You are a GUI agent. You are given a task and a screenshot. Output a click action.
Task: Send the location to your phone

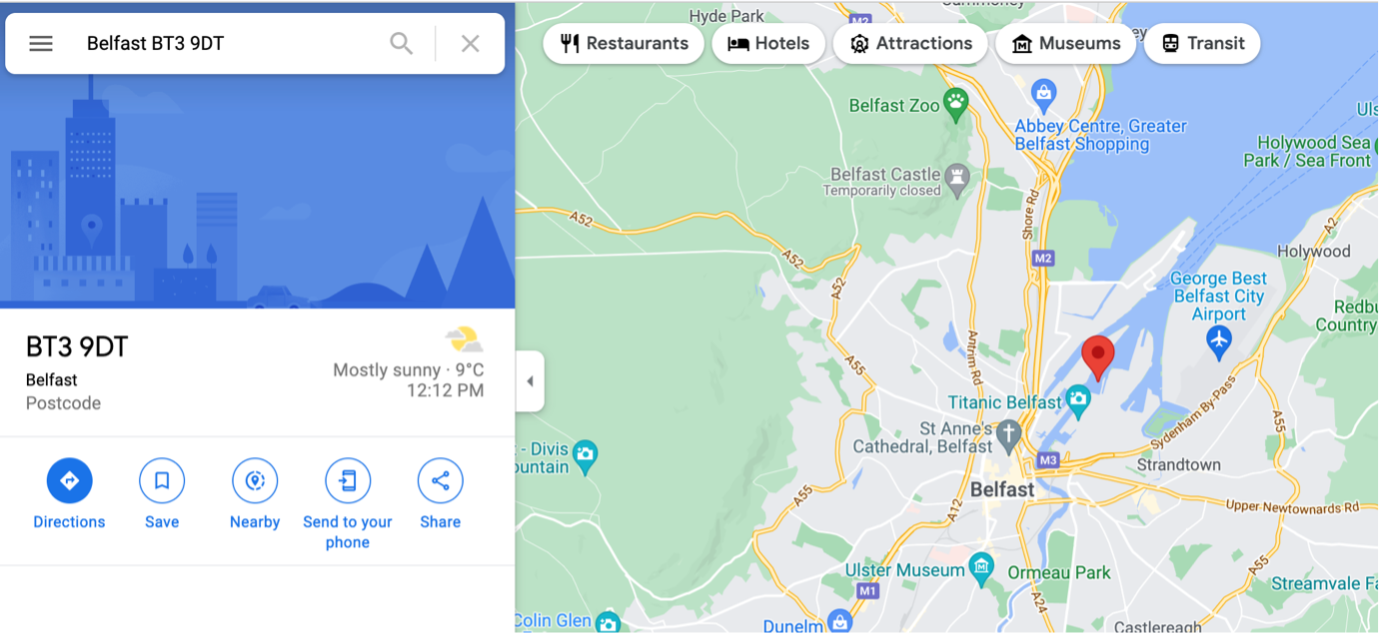pos(347,481)
